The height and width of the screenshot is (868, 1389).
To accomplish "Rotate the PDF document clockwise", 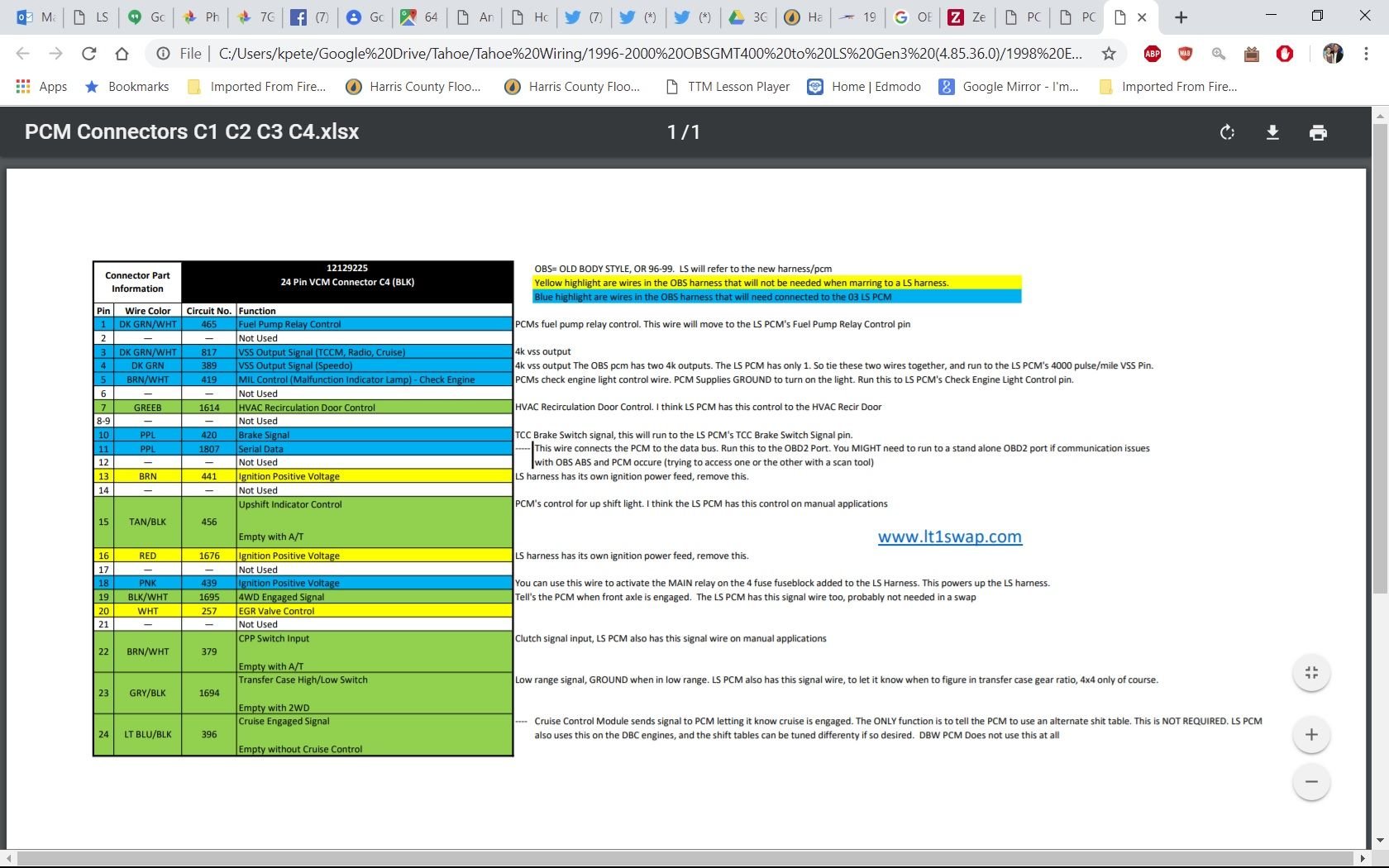I will (1227, 132).
